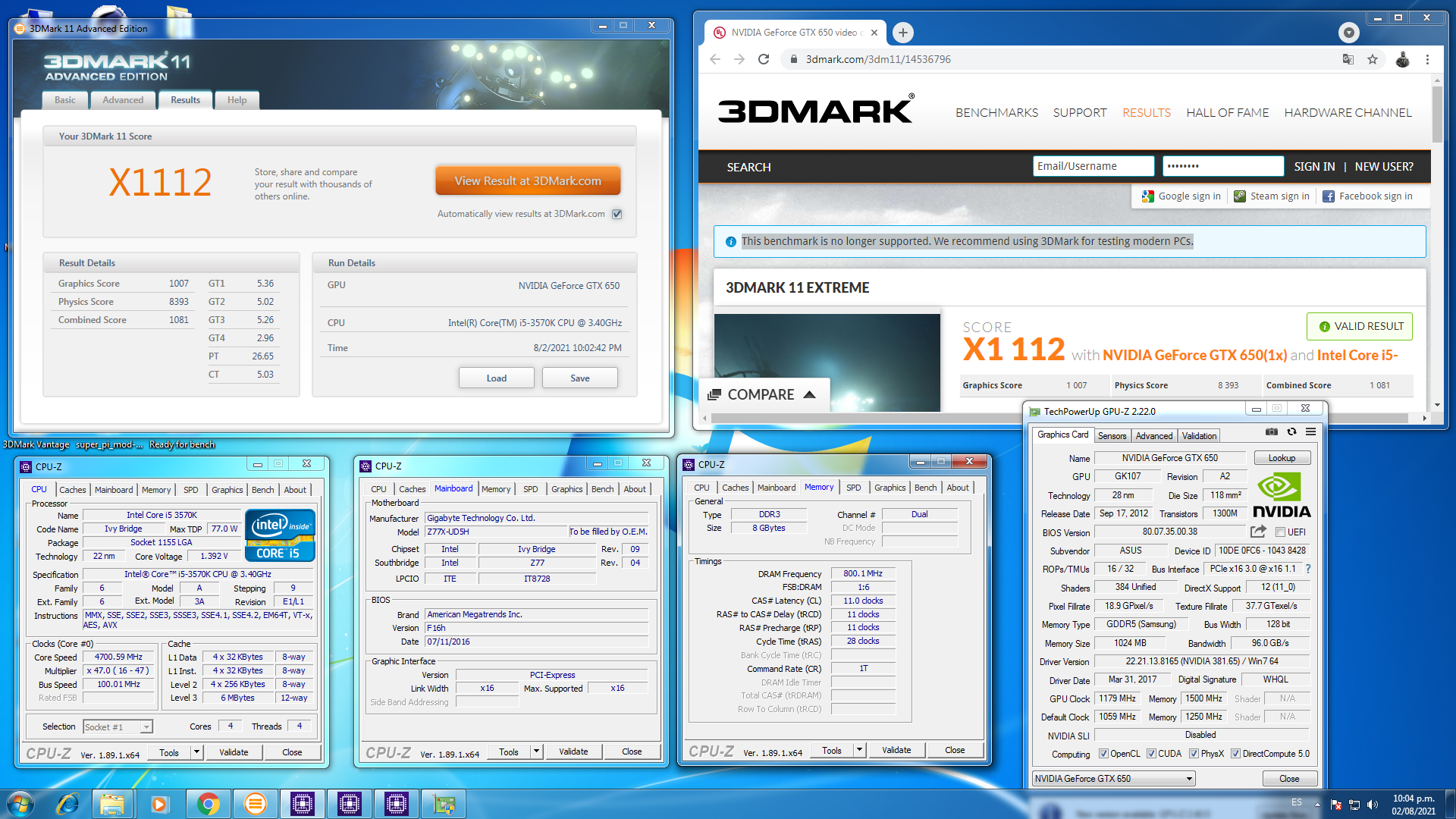Image resolution: width=1456 pixels, height=819 pixels.
Task: Open Windows Media Player from taskbar
Action: click(159, 804)
